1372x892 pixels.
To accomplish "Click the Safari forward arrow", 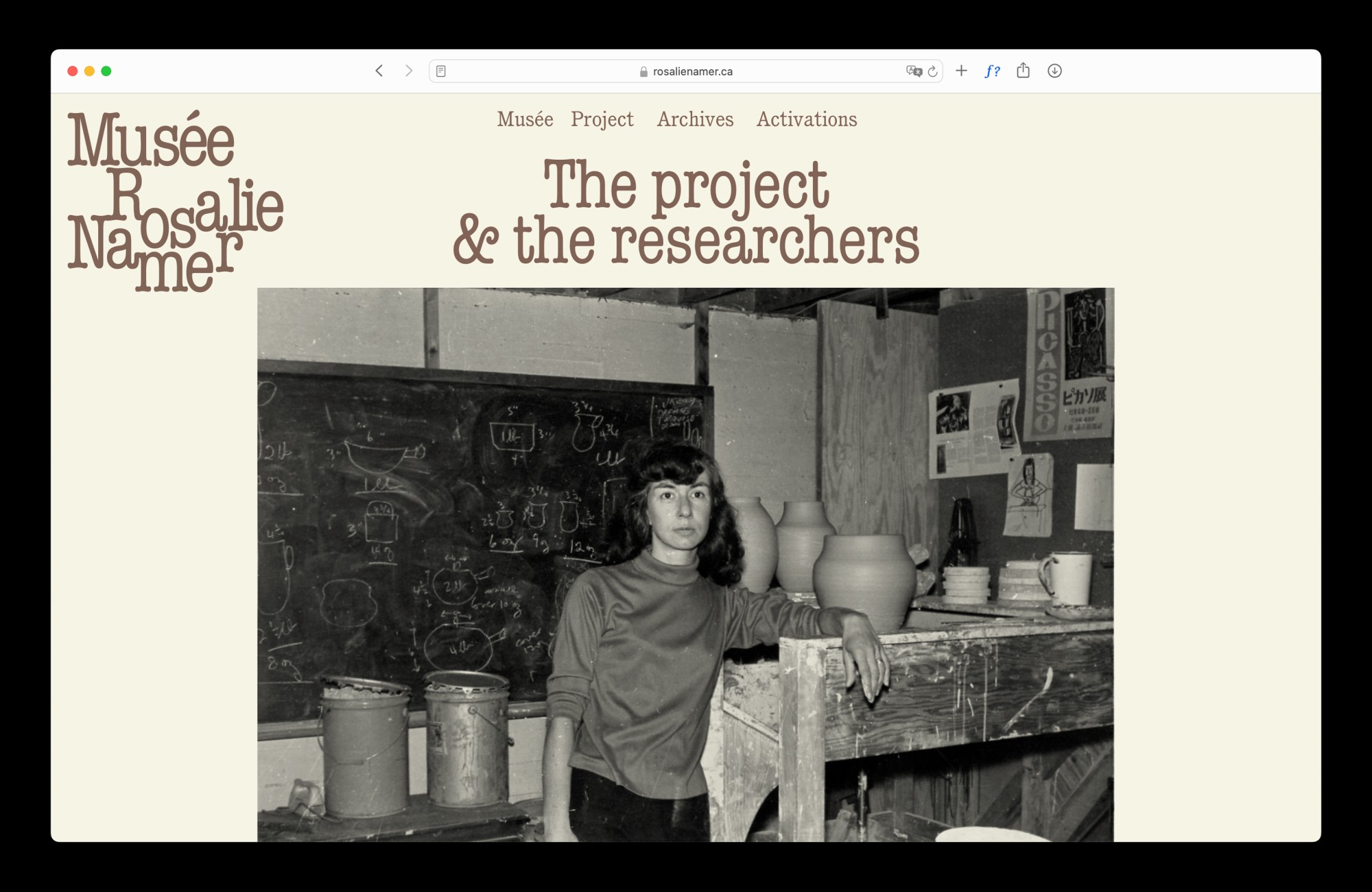I will pyautogui.click(x=409, y=71).
